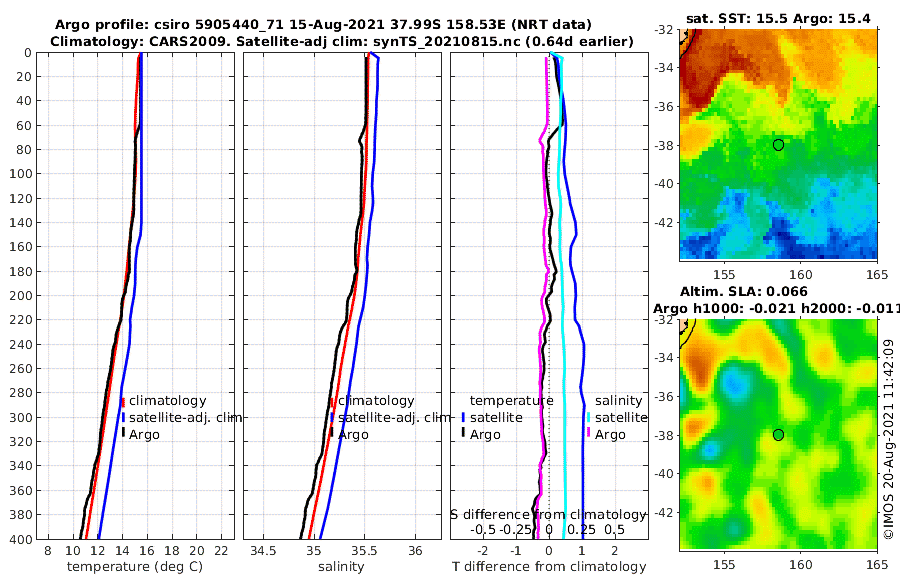The width and height of the screenshot is (900, 580).
Task: Click the Argo position circle on SST map
Action: coord(778,145)
